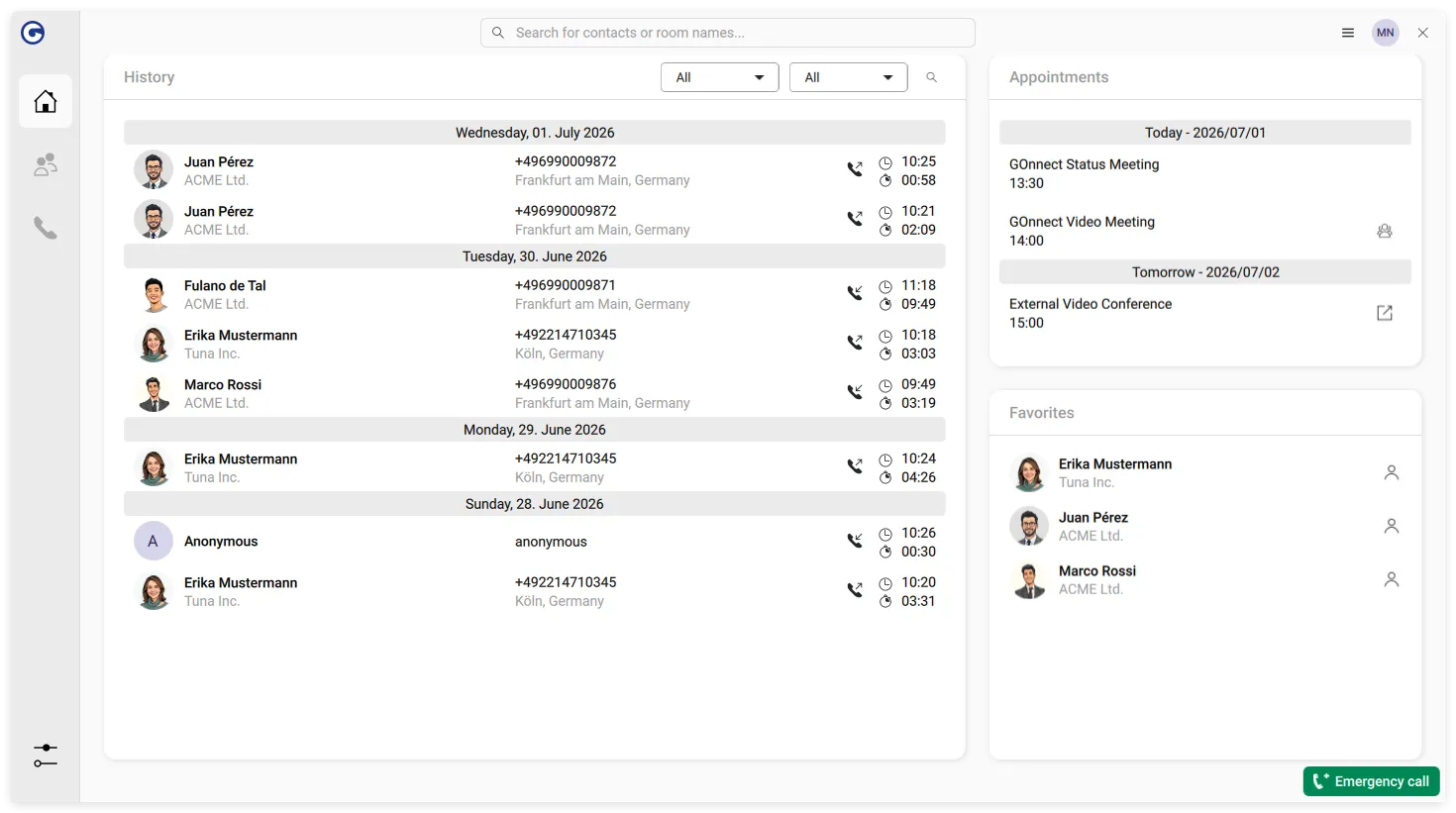
Task: Click the Anonymous contact name
Action: click(221, 542)
